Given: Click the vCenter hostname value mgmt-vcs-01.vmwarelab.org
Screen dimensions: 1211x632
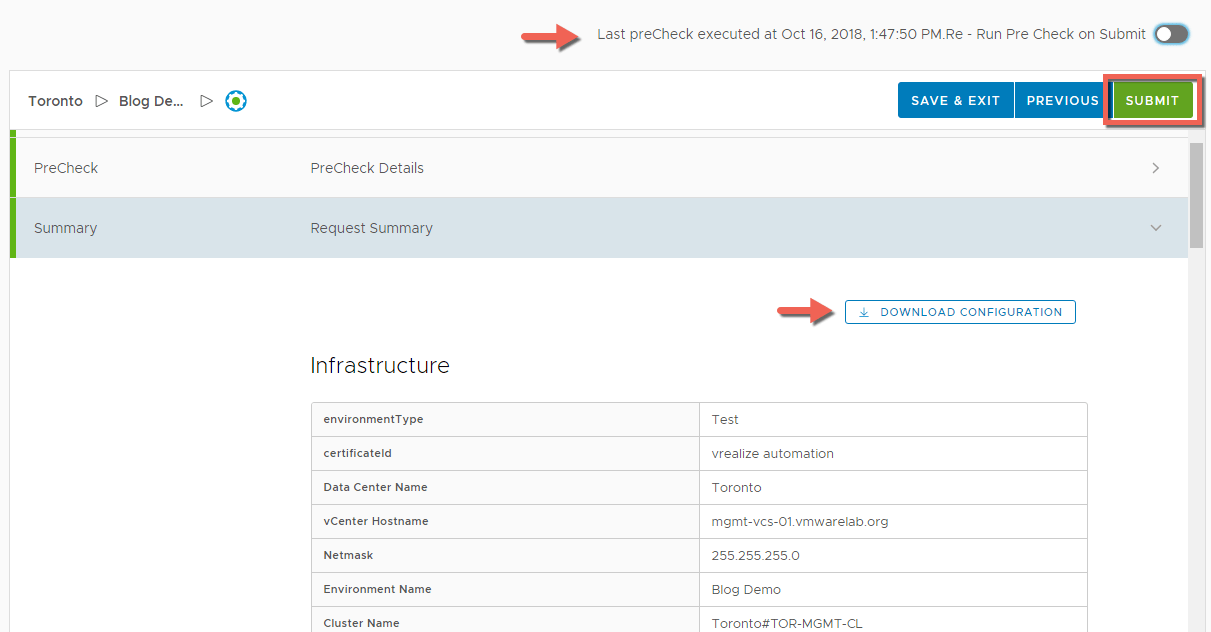Looking at the screenshot, I should point(799,521).
